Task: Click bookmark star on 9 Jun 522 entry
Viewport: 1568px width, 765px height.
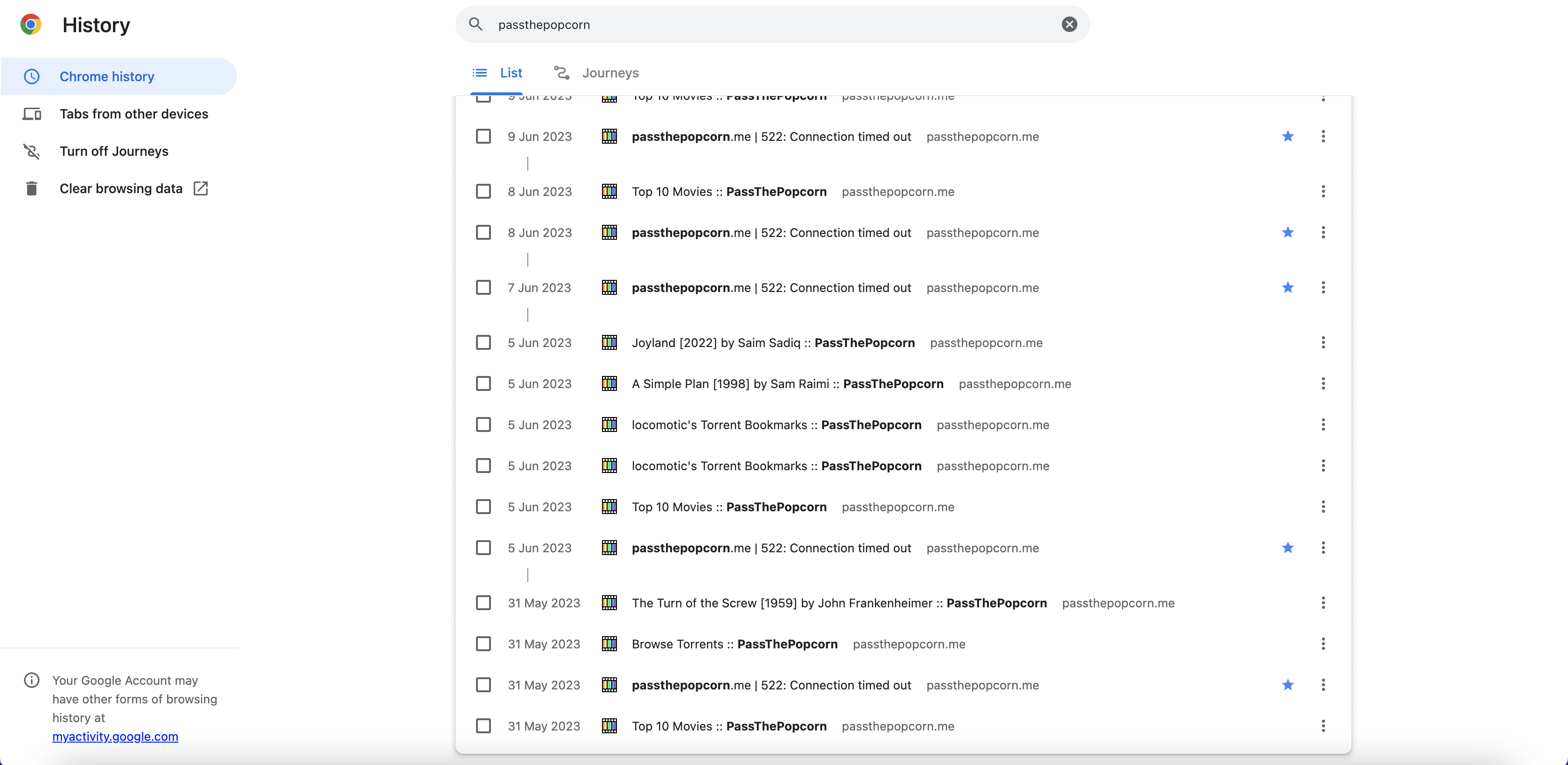Action: pos(1288,136)
